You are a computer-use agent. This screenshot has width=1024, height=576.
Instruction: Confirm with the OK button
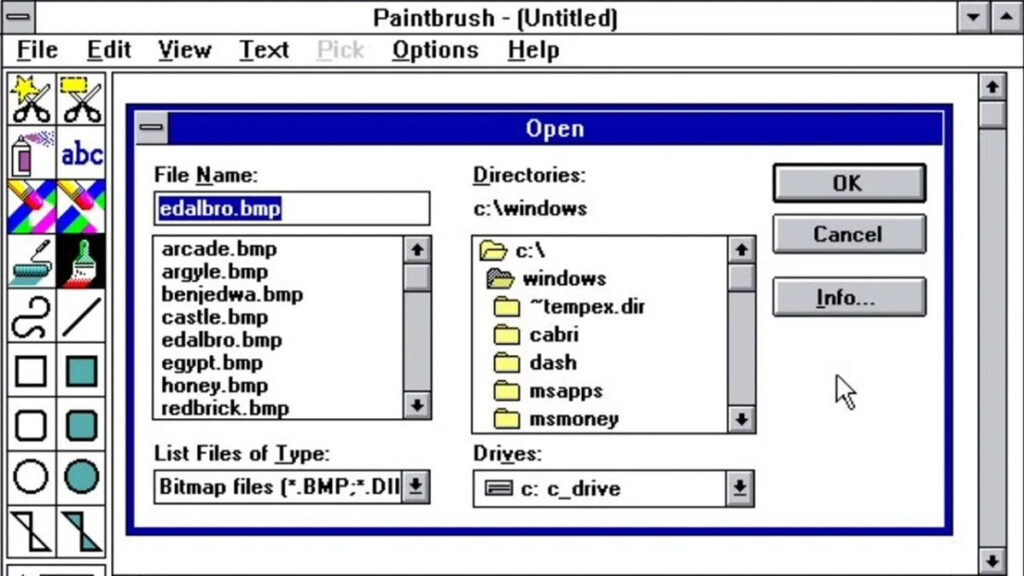tap(849, 183)
